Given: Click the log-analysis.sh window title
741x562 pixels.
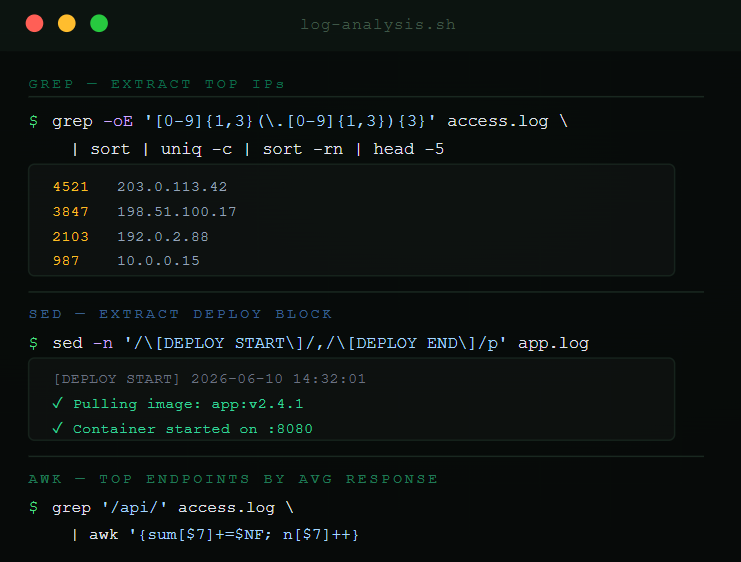Looking at the screenshot, I should coord(378,24).
